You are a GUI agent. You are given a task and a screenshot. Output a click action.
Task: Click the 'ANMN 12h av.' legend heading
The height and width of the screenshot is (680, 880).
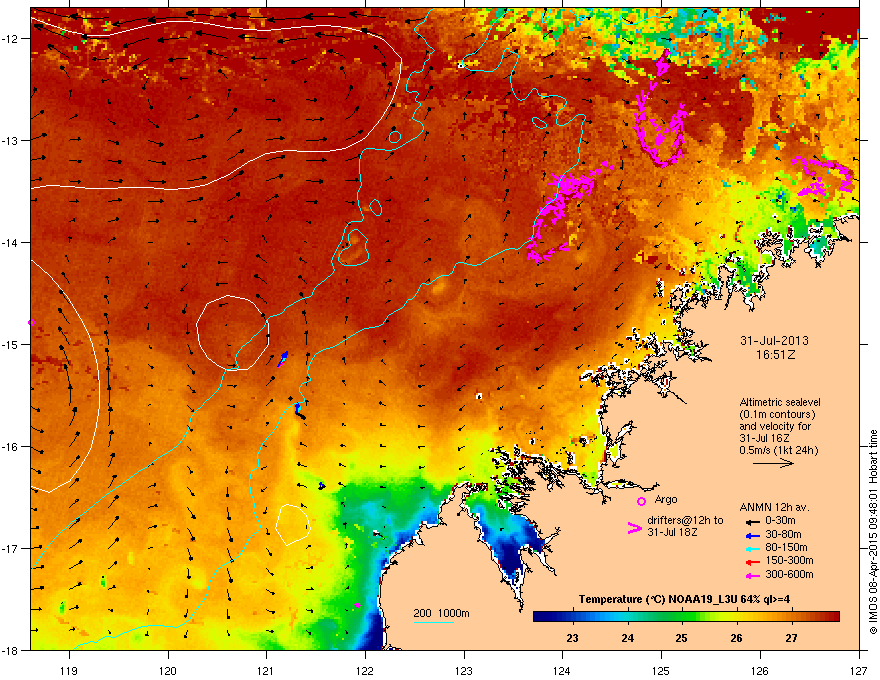tap(774, 507)
